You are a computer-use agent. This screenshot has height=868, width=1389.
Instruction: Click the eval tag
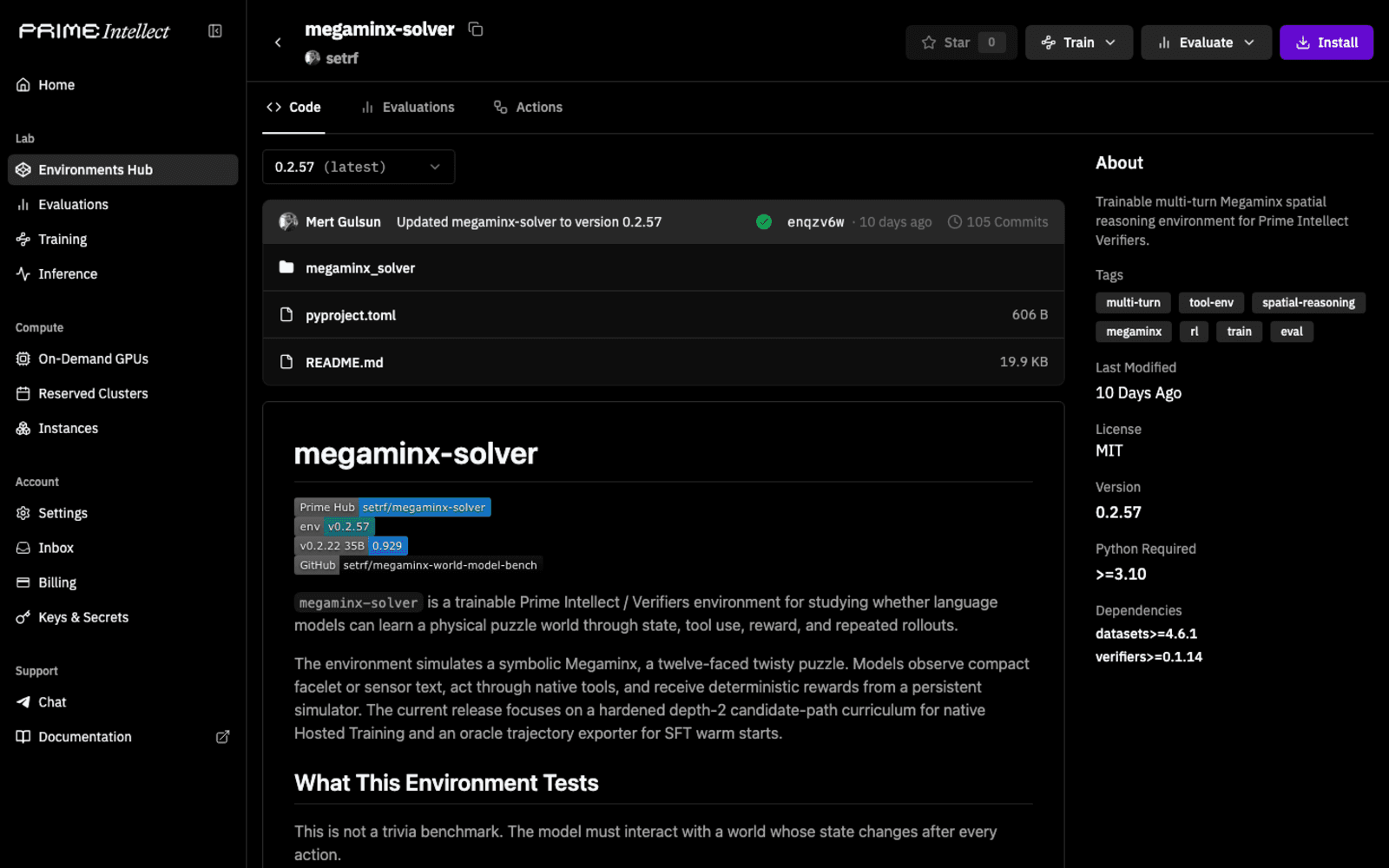(x=1292, y=332)
